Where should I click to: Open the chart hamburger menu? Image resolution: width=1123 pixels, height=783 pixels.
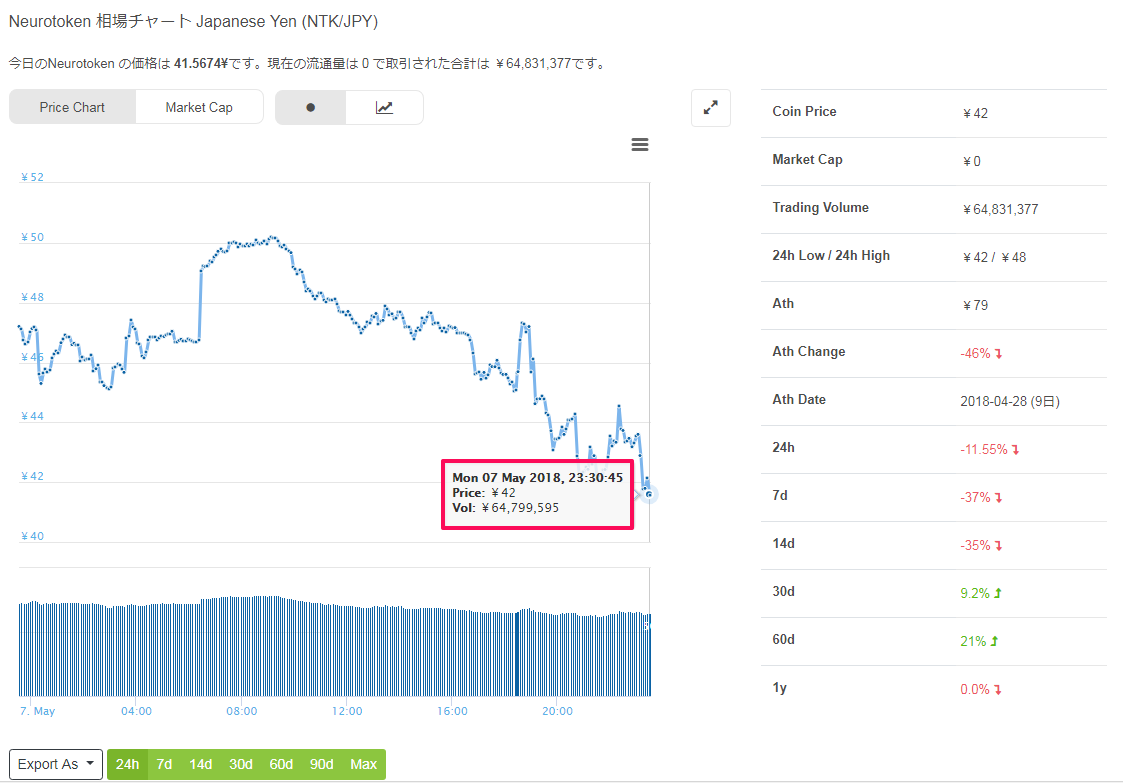[x=640, y=145]
